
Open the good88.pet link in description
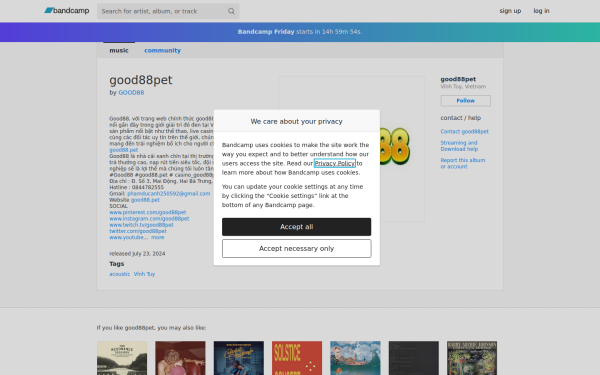124,150
